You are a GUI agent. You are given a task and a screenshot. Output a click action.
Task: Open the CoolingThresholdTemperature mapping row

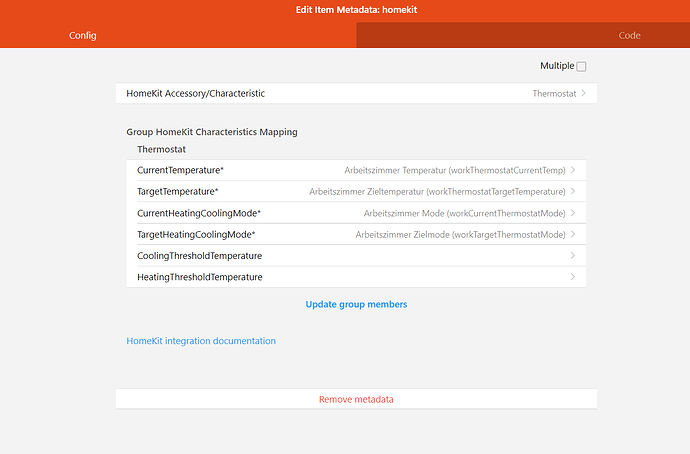point(356,256)
